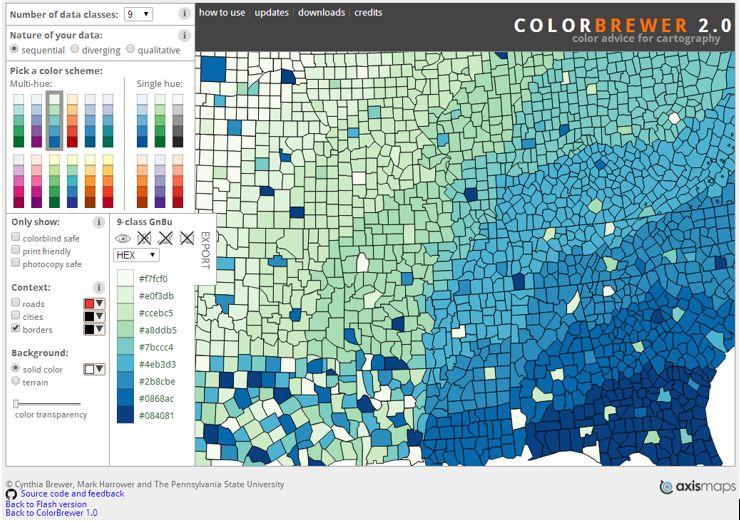Click the #2b8cbe color swatch
Screen dimensions: 740x522
click(125, 380)
